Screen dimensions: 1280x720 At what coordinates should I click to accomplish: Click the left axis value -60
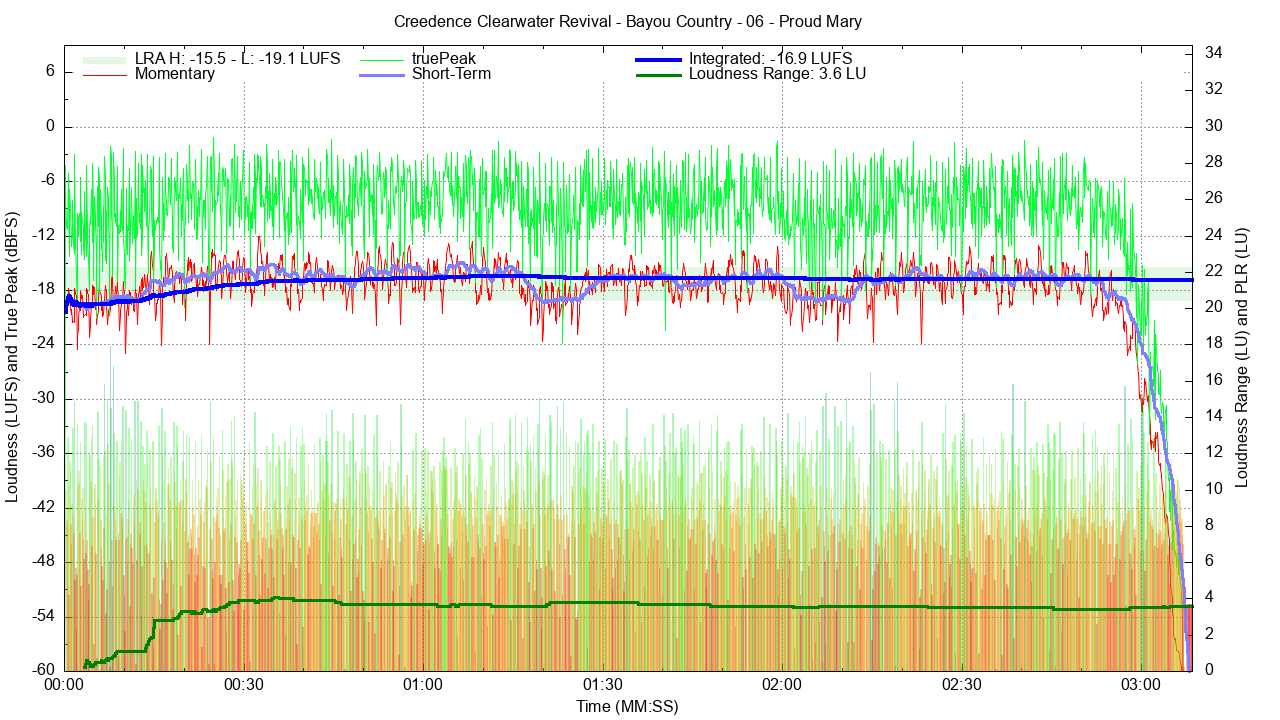pyautogui.click(x=45, y=670)
